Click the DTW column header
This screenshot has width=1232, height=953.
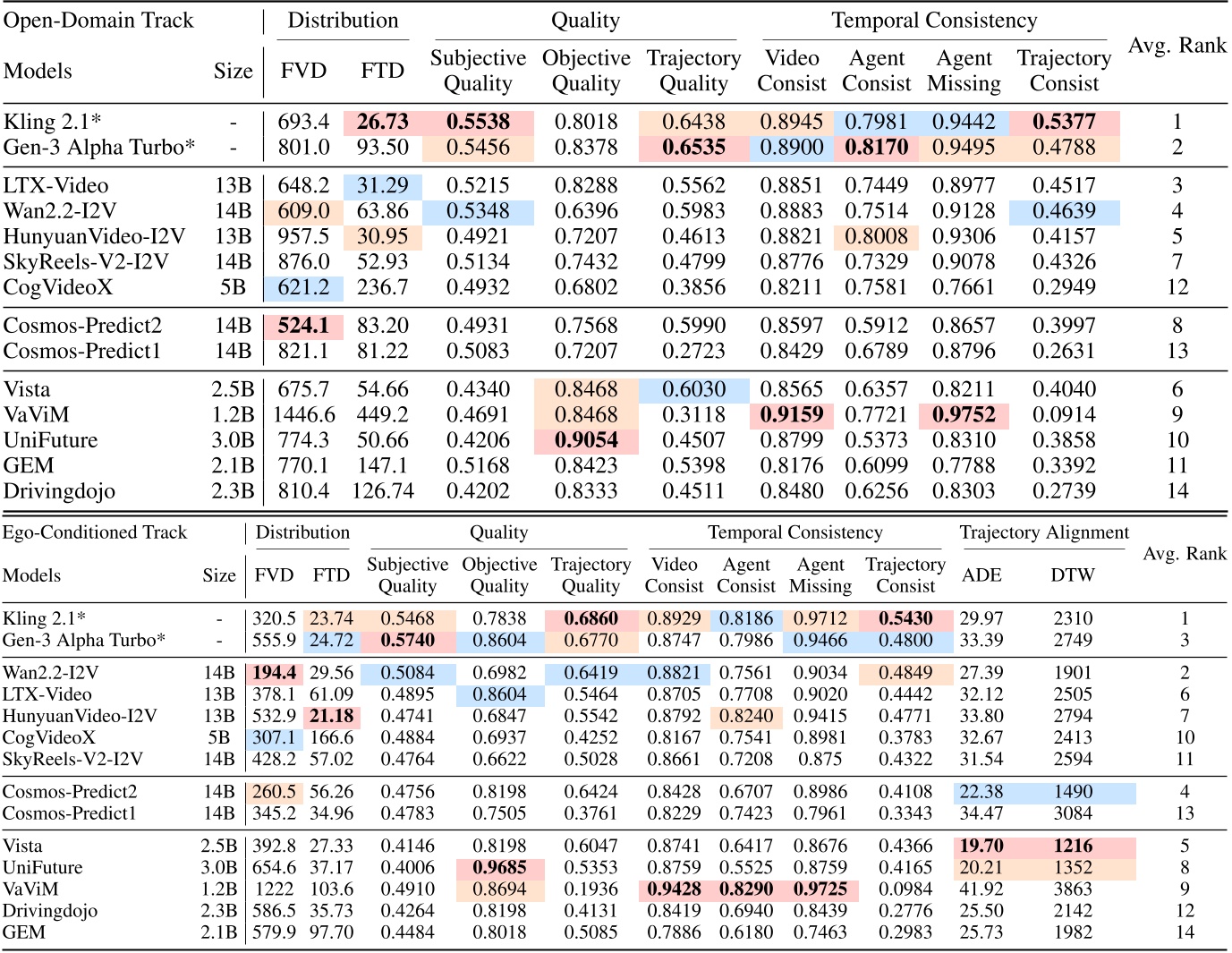pos(1074,575)
